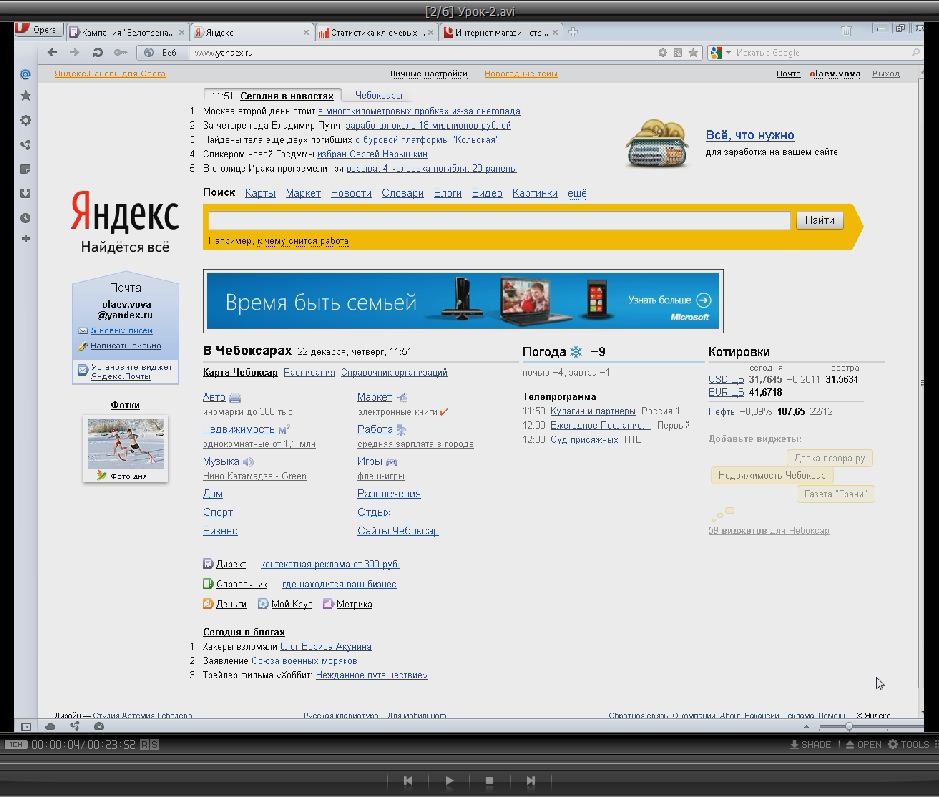The image size is (939, 797).
Task: Open the 'Работа' category link
Action: pos(374,429)
